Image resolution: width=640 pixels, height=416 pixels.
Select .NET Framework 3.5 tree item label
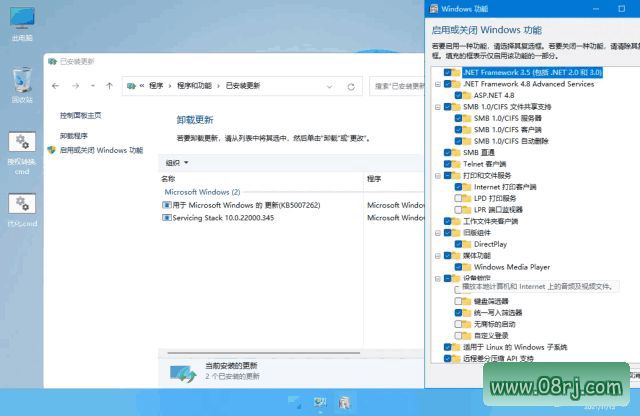point(532,72)
